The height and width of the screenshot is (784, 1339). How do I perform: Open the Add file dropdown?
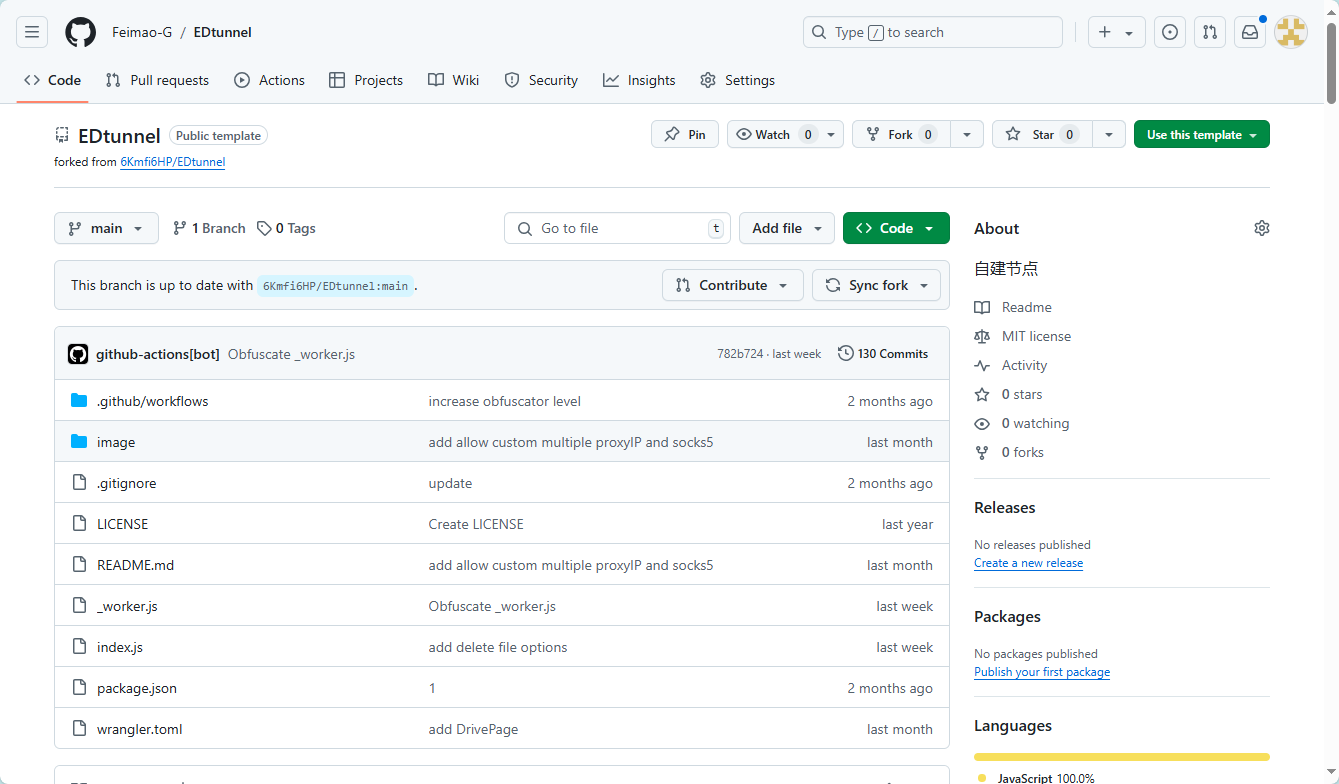click(x=787, y=228)
